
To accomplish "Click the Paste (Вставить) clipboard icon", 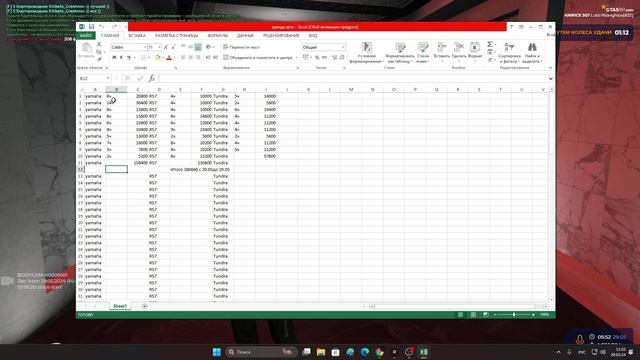I will pyautogui.click(x=86, y=51).
